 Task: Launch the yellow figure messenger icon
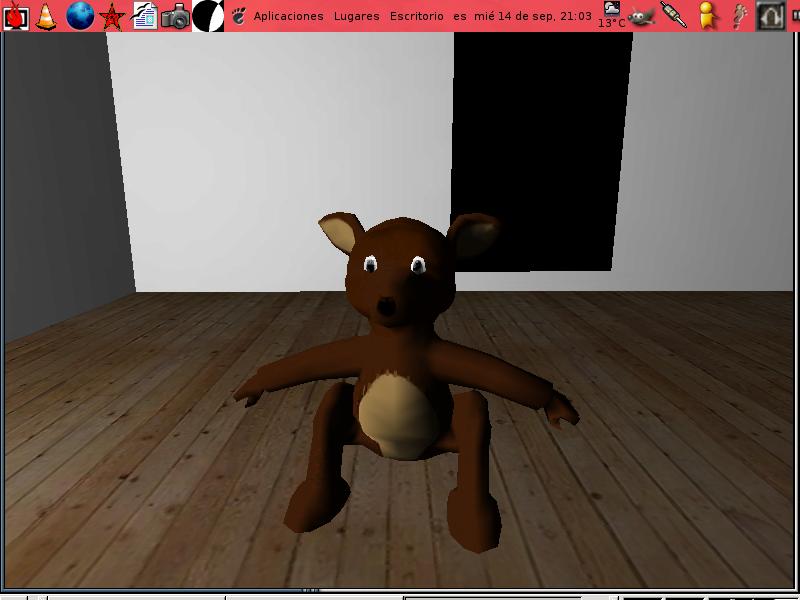707,16
